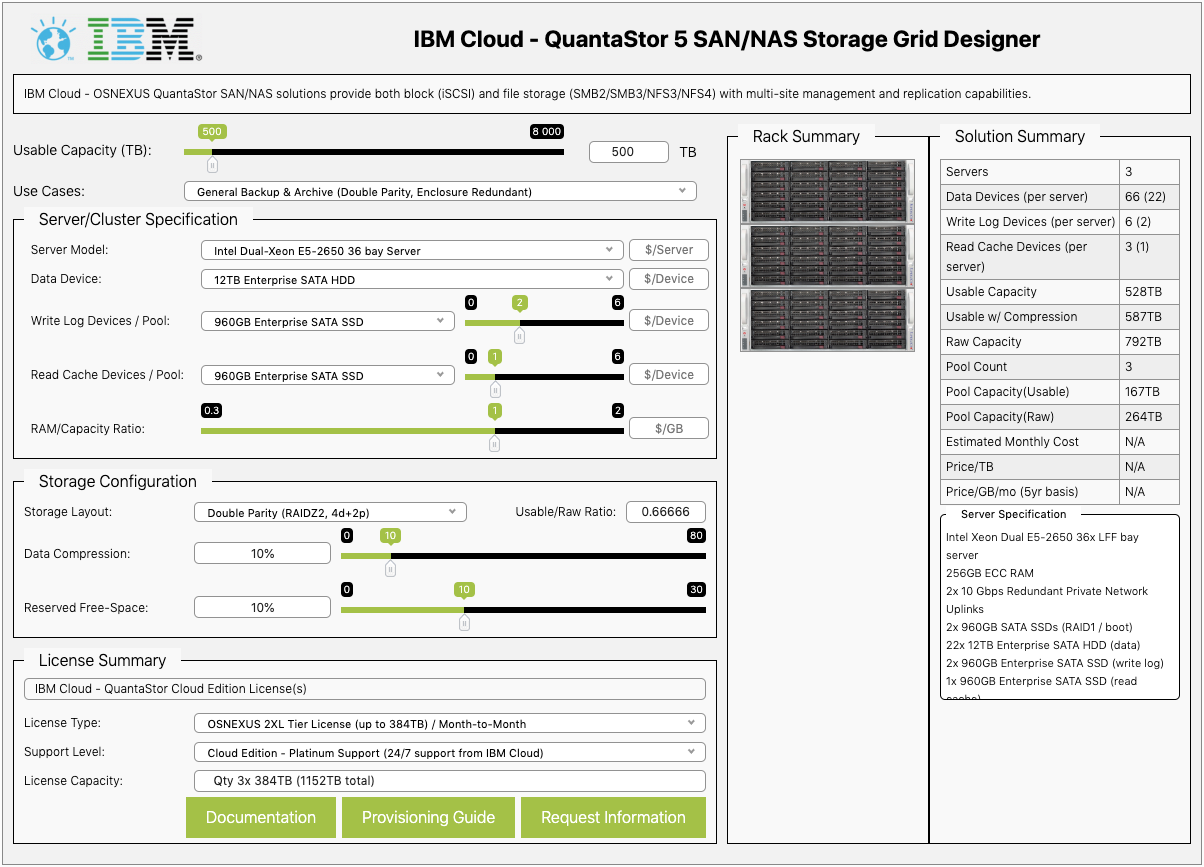The width and height of the screenshot is (1204, 867).
Task: Open Write Log Devices type dropdown
Action: click(x=327, y=321)
